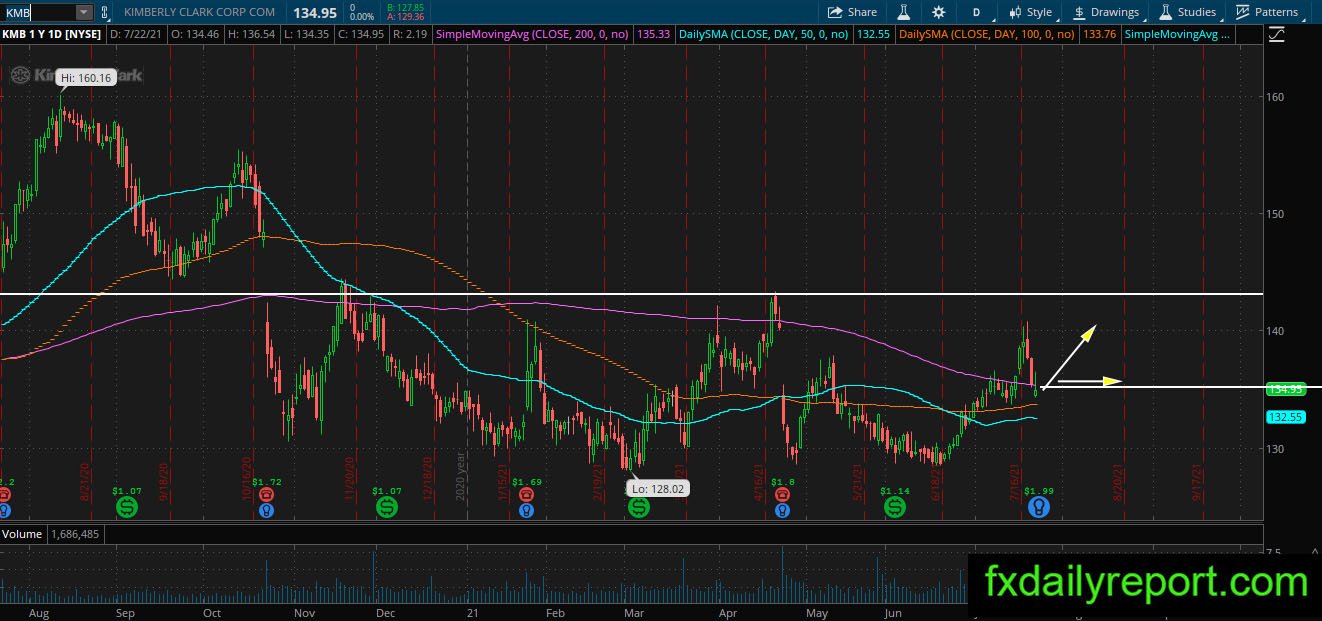The height and width of the screenshot is (621, 1322).
Task: Open chart settings gear icon
Action: (x=938, y=12)
